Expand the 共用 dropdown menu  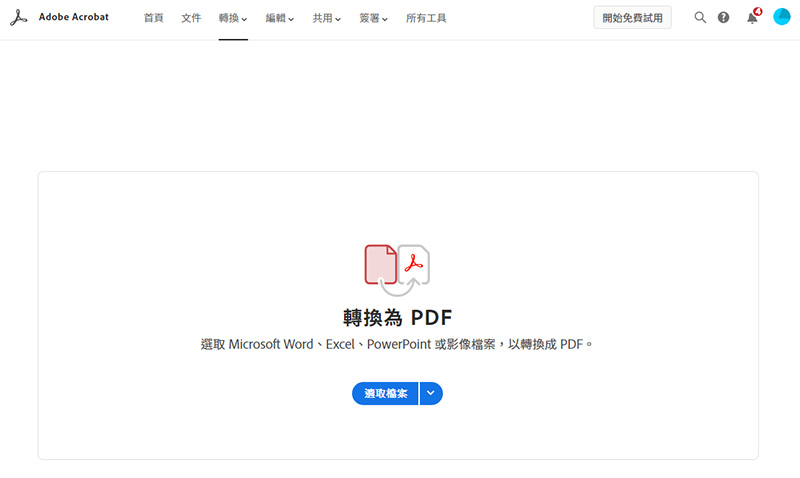(327, 18)
